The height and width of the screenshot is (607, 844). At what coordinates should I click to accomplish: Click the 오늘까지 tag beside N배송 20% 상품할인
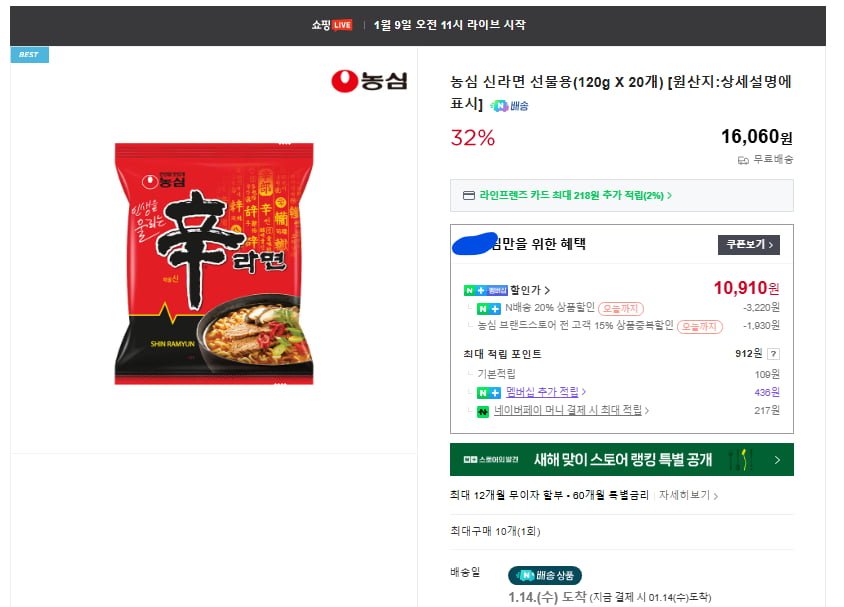point(621,308)
